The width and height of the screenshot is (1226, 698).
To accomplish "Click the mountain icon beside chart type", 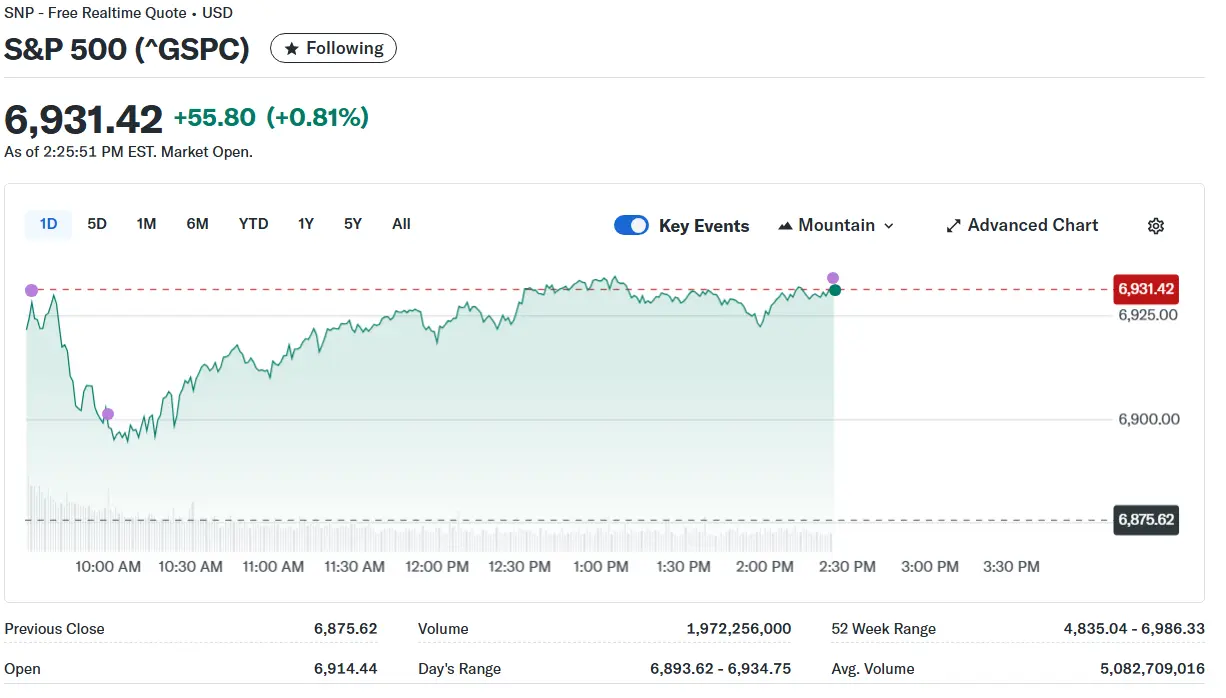I will pyautogui.click(x=785, y=226).
